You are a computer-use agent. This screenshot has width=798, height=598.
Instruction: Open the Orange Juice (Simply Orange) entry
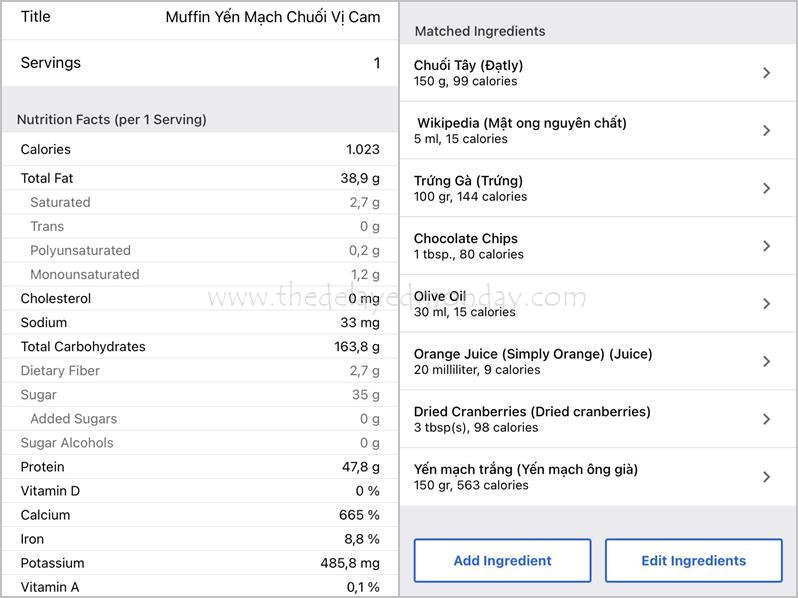coord(580,361)
